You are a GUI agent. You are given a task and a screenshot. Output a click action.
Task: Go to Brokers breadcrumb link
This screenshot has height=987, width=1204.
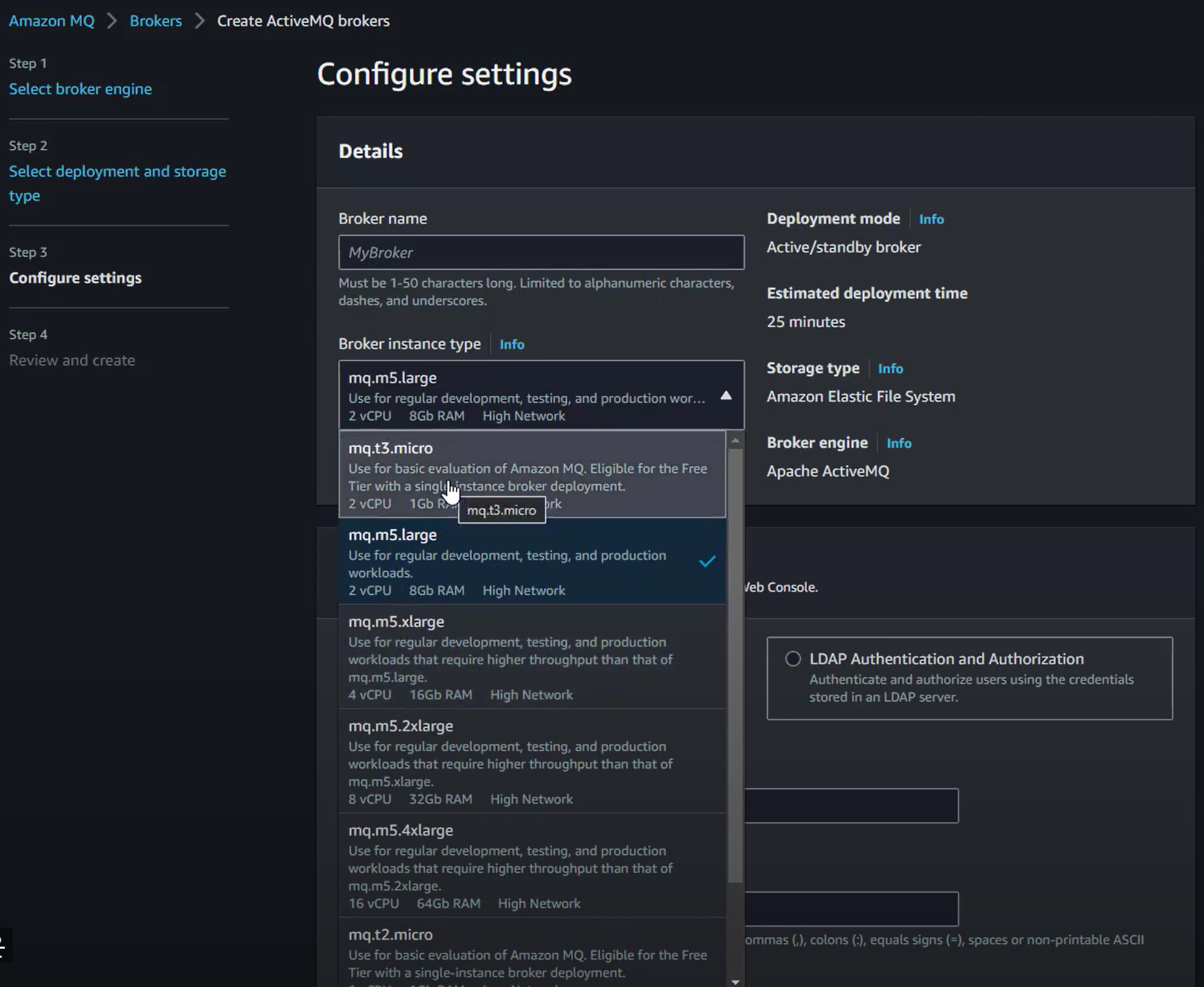point(155,21)
